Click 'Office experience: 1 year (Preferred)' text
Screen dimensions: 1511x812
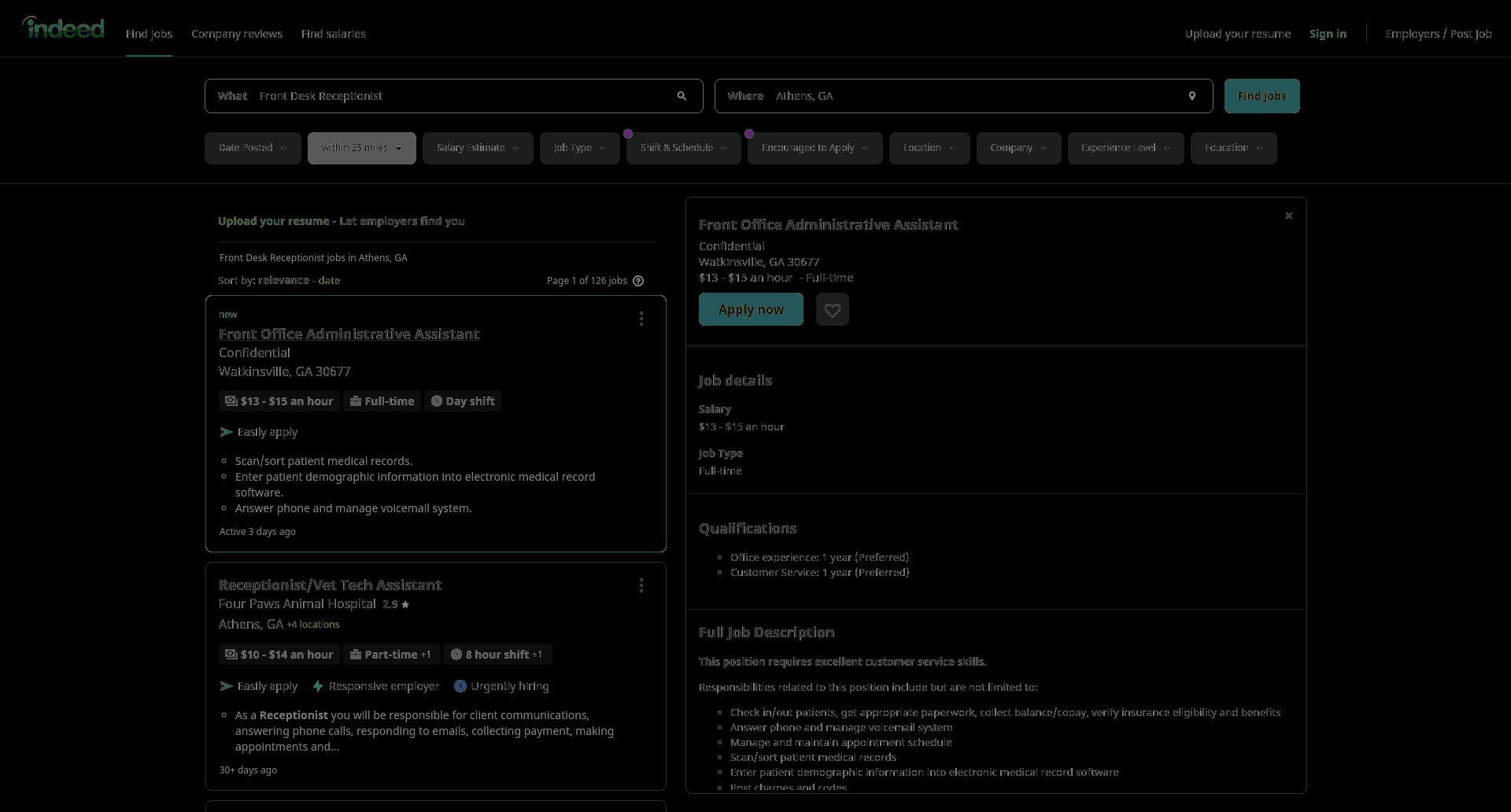coord(819,557)
